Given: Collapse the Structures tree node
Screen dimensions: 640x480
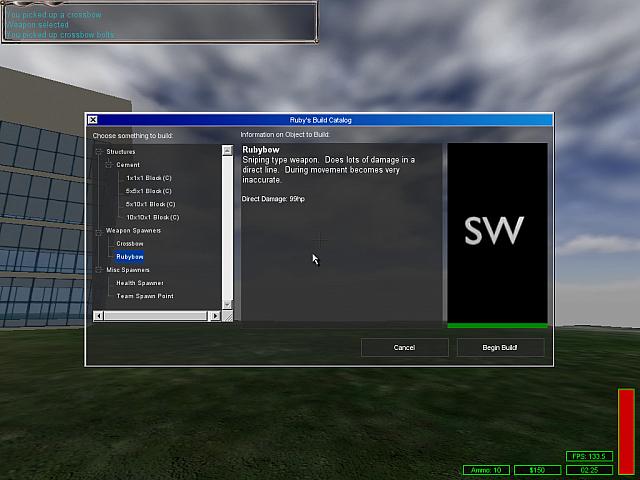Looking at the screenshot, I should 99,152.
